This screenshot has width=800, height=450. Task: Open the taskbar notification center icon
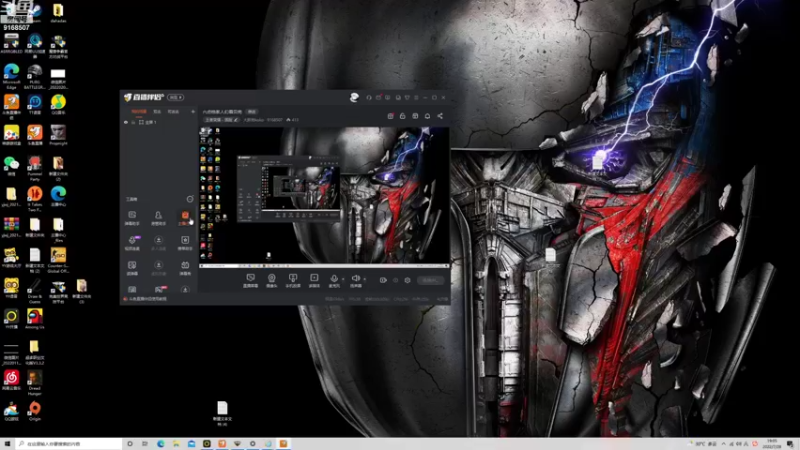pos(790,444)
